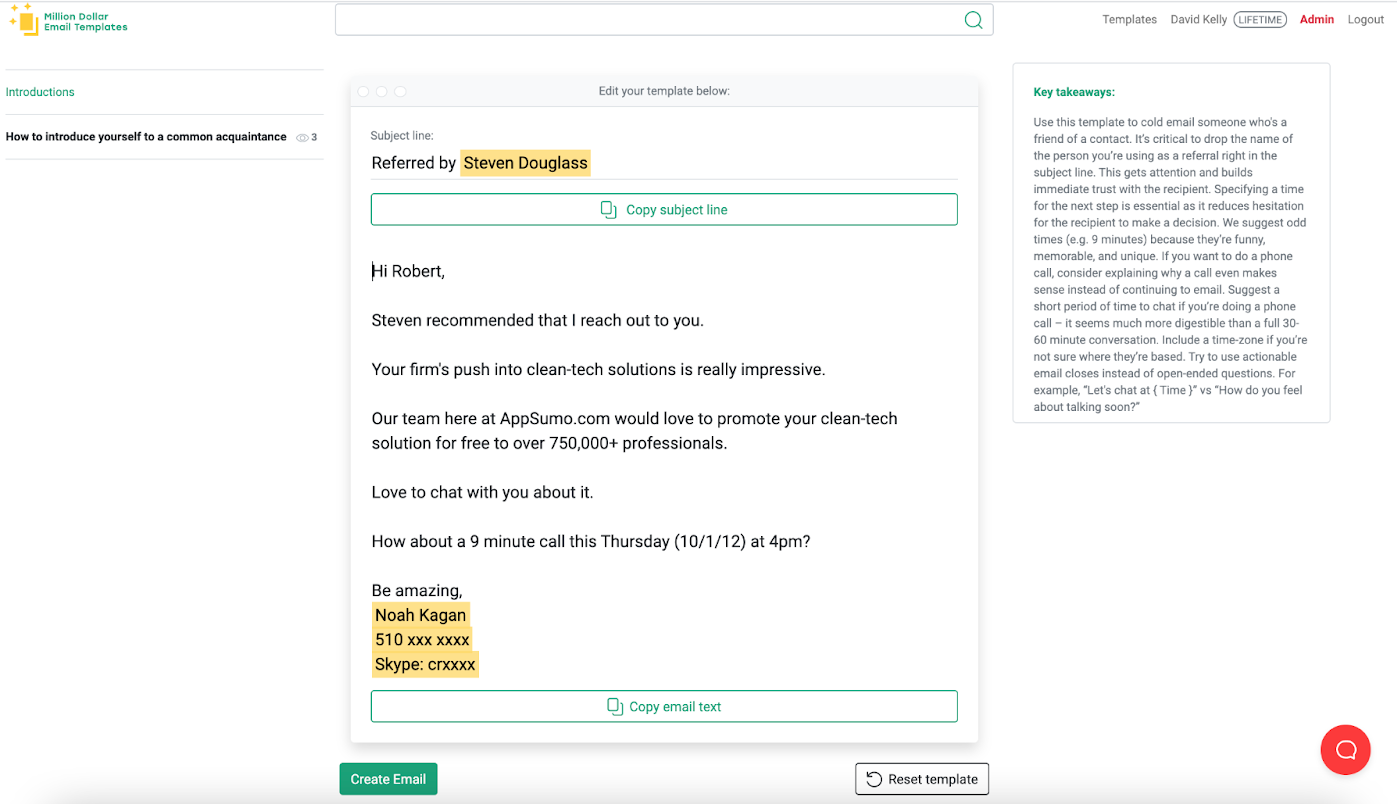Click the LIFETIME badge next to David Kelly
1397x804 pixels.
click(1259, 20)
